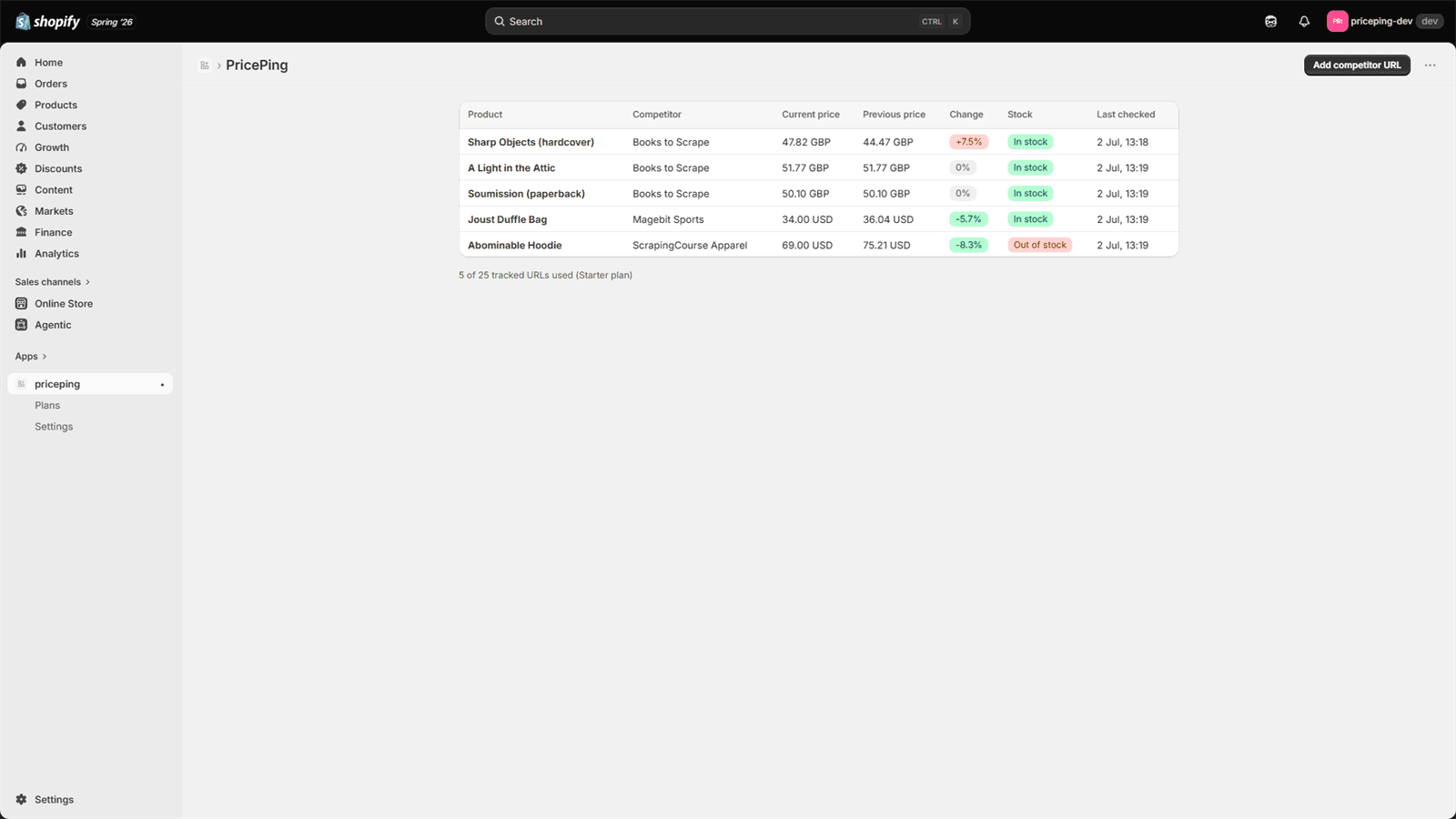Screen dimensions: 1456x819
Task: Click the Product column header
Action: tap(485, 115)
